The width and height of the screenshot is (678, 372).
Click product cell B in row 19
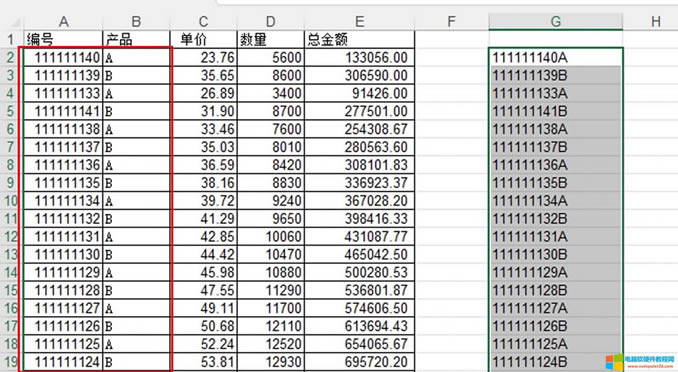click(136, 362)
